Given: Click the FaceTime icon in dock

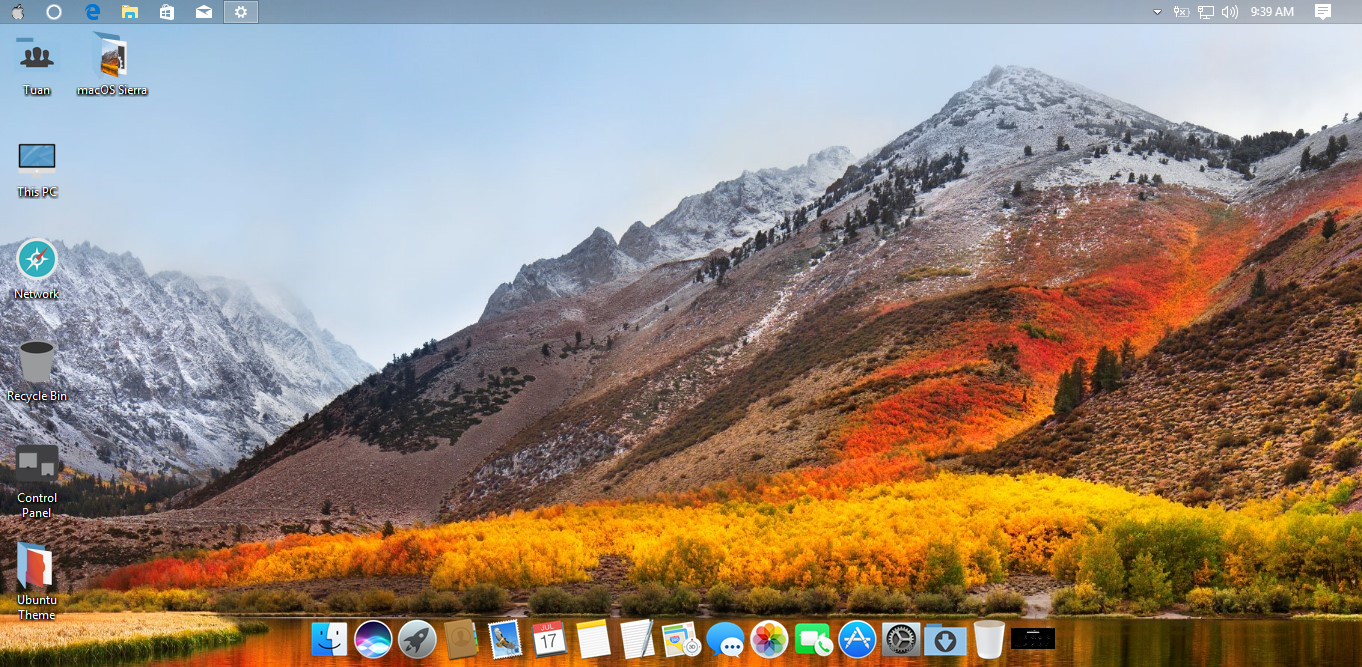Looking at the screenshot, I should click(x=813, y=639).
